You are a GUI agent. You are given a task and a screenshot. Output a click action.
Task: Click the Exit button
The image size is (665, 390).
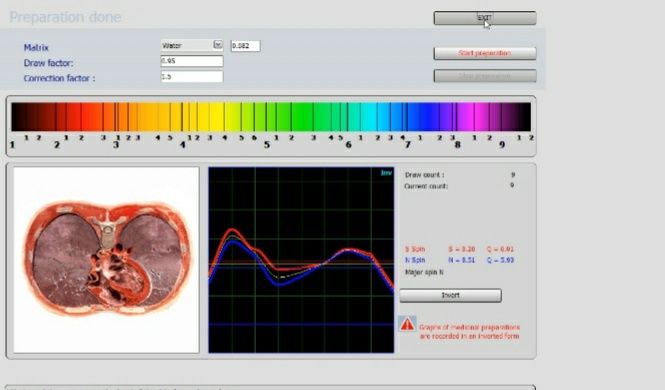485,18
